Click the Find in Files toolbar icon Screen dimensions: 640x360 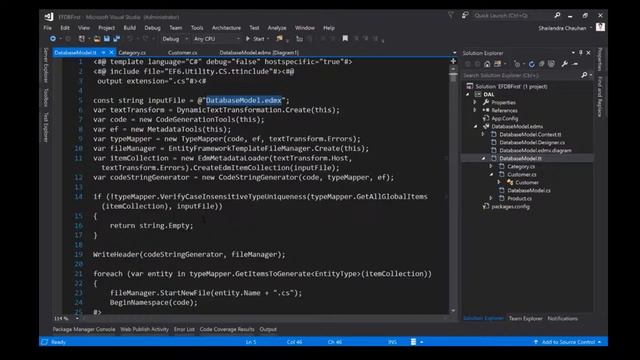click(x=280, y=39)
